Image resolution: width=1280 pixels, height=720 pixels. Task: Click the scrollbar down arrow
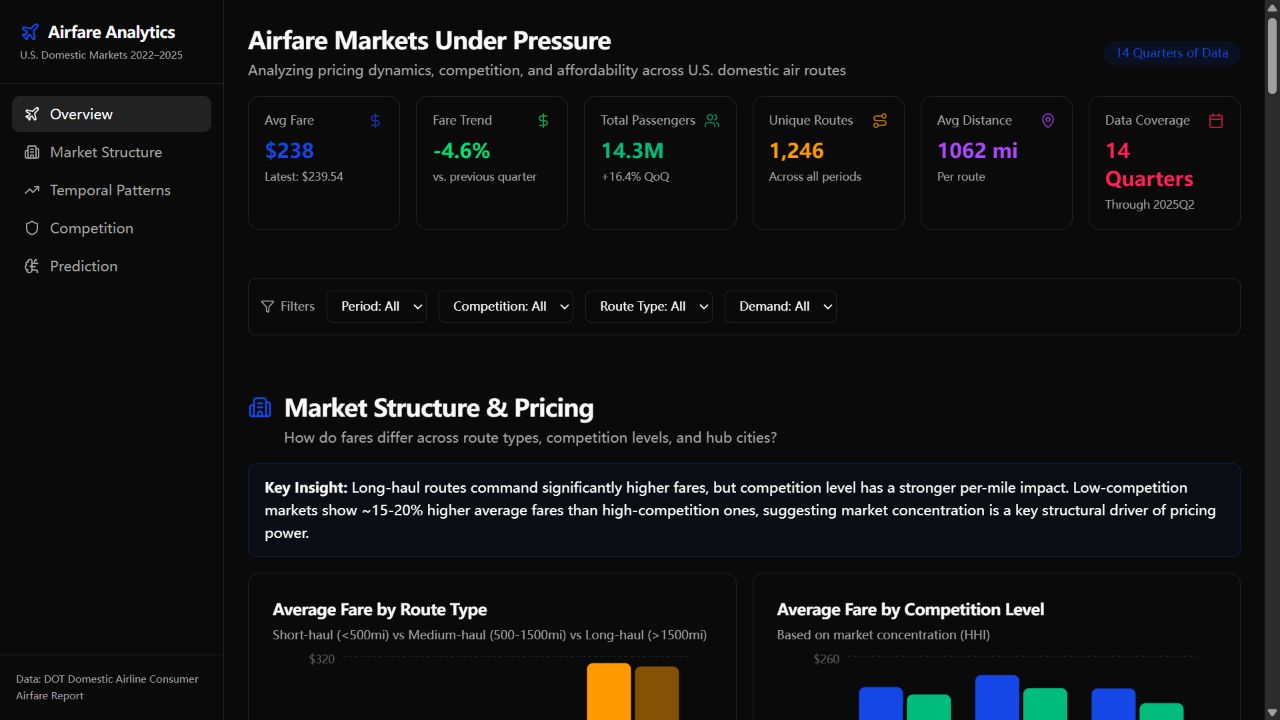click(1272, 711)
